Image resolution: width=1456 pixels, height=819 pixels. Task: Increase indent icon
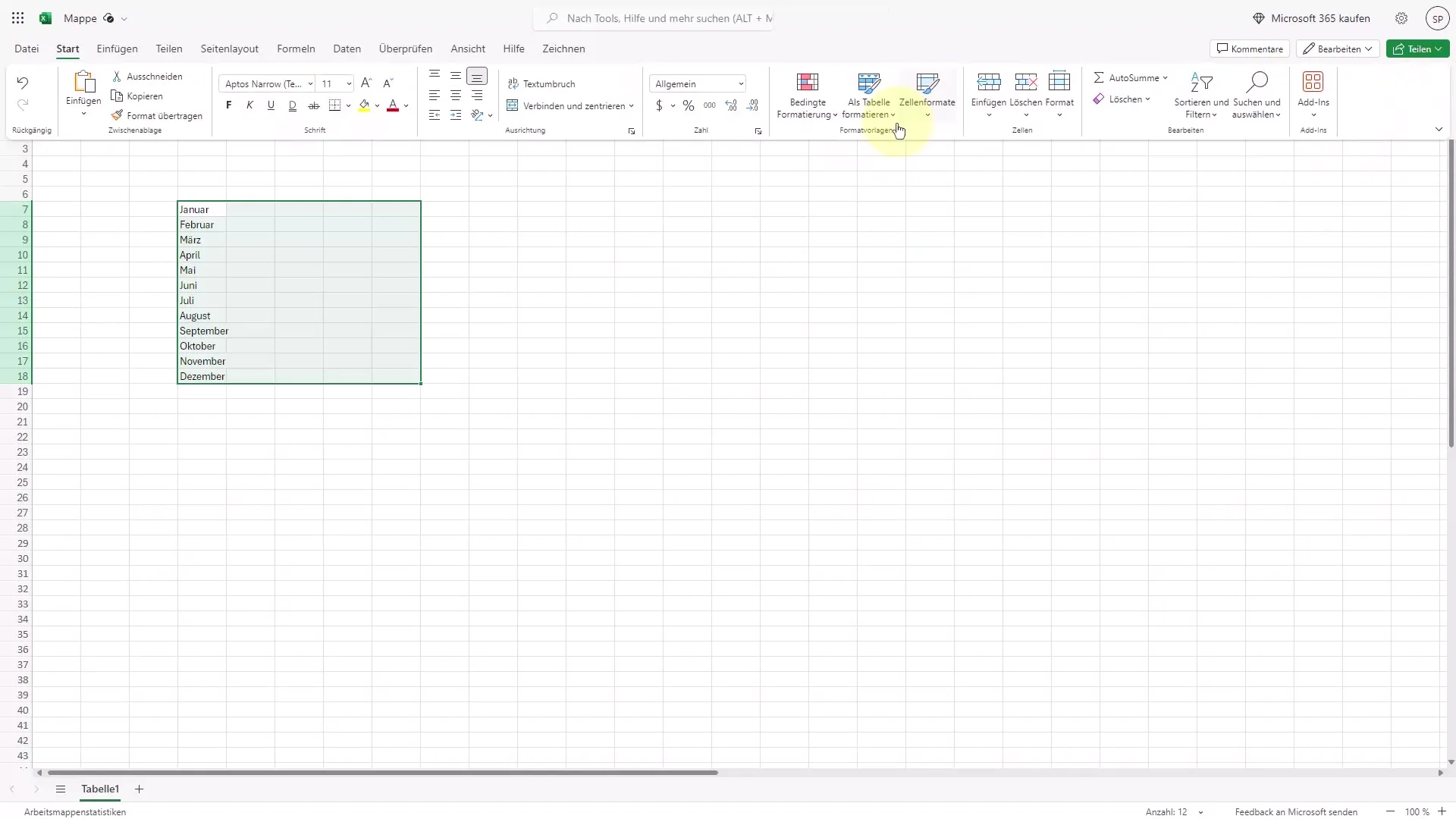pos(456,115)
